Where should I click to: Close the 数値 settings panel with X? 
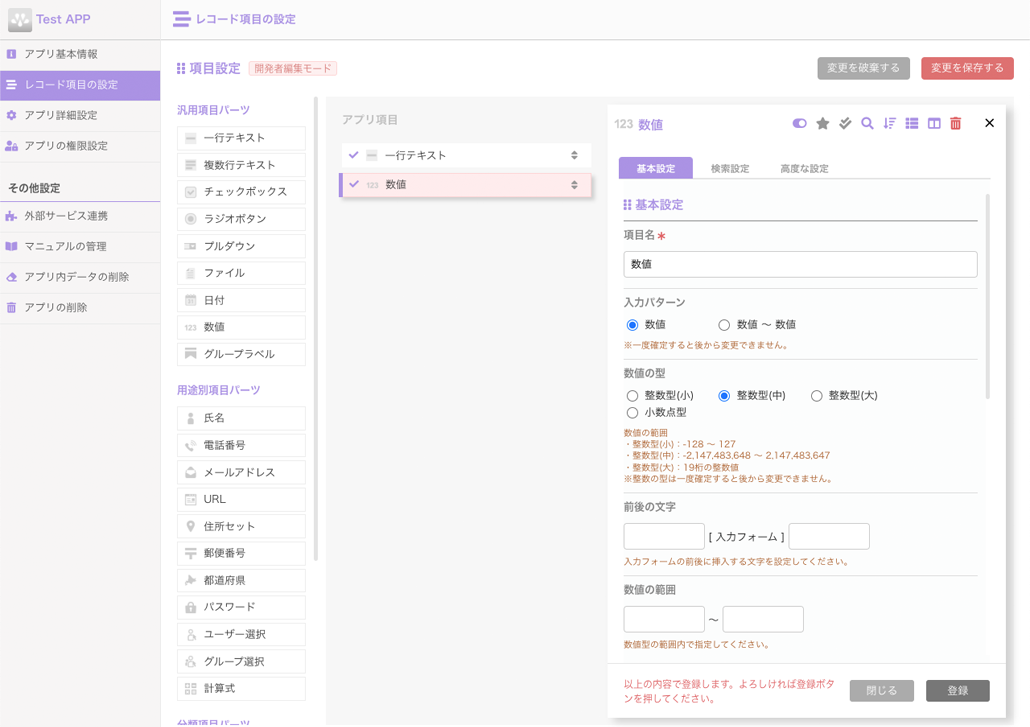[x=989, y=123]
